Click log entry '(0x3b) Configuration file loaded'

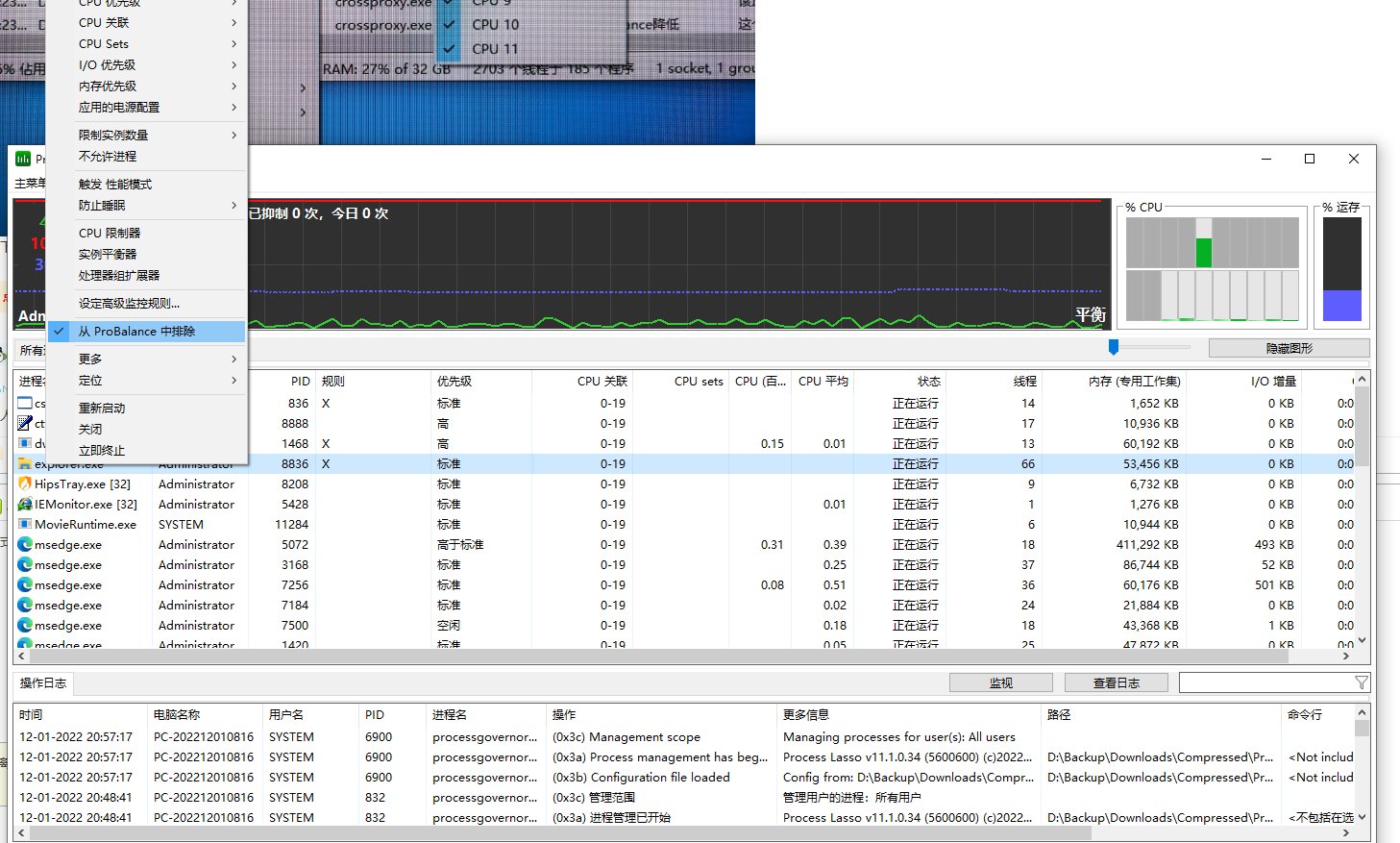(641, 777)
